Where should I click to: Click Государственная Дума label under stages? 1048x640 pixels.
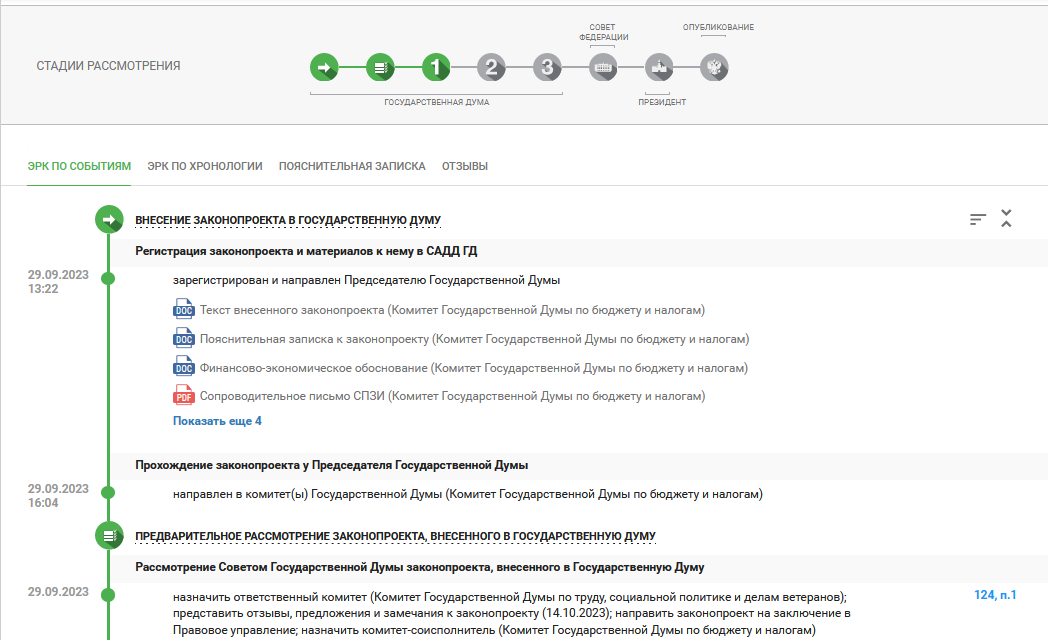pyautogui.click(x=436, y=102)
